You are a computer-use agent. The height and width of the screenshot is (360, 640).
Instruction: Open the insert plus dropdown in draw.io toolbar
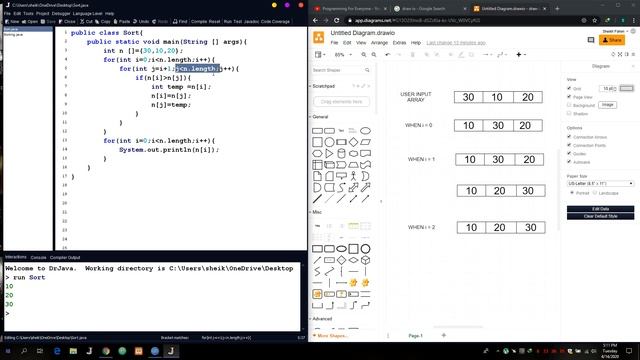tap(520, 55)
